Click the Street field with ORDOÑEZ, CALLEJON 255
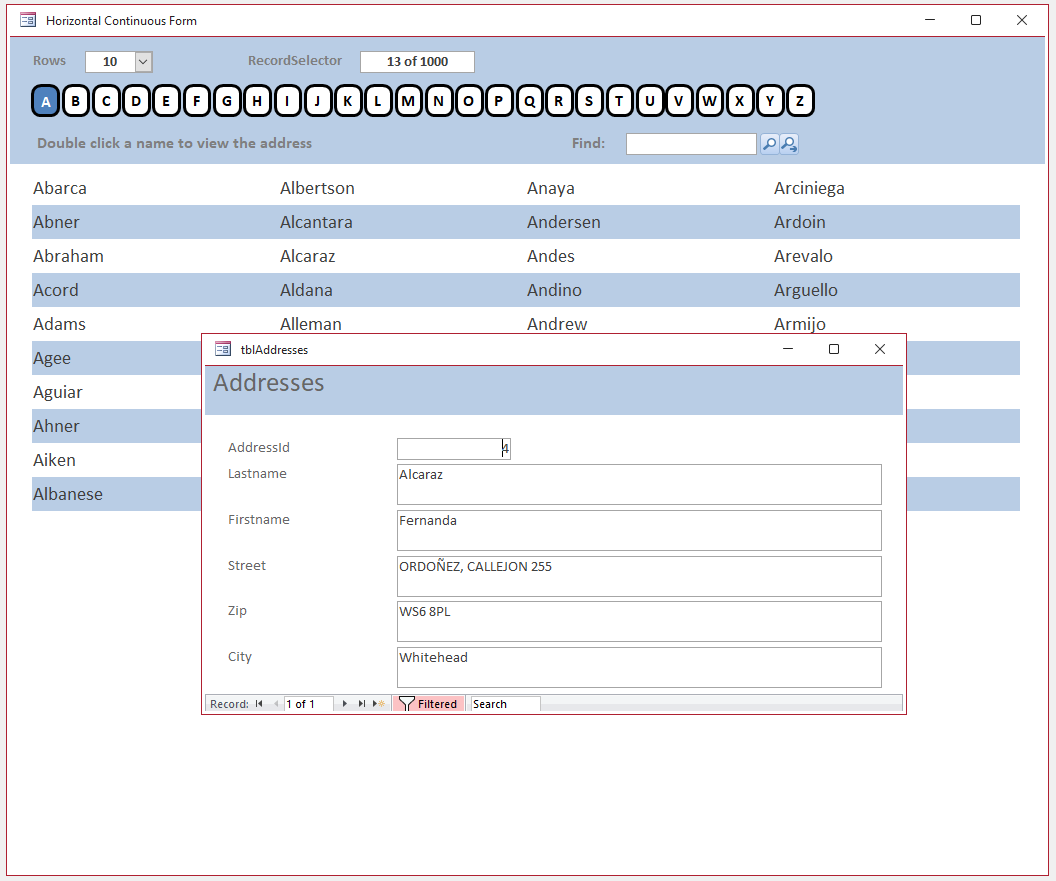Viewport: 1056px width, 881px height. click(x=639, y=576)
